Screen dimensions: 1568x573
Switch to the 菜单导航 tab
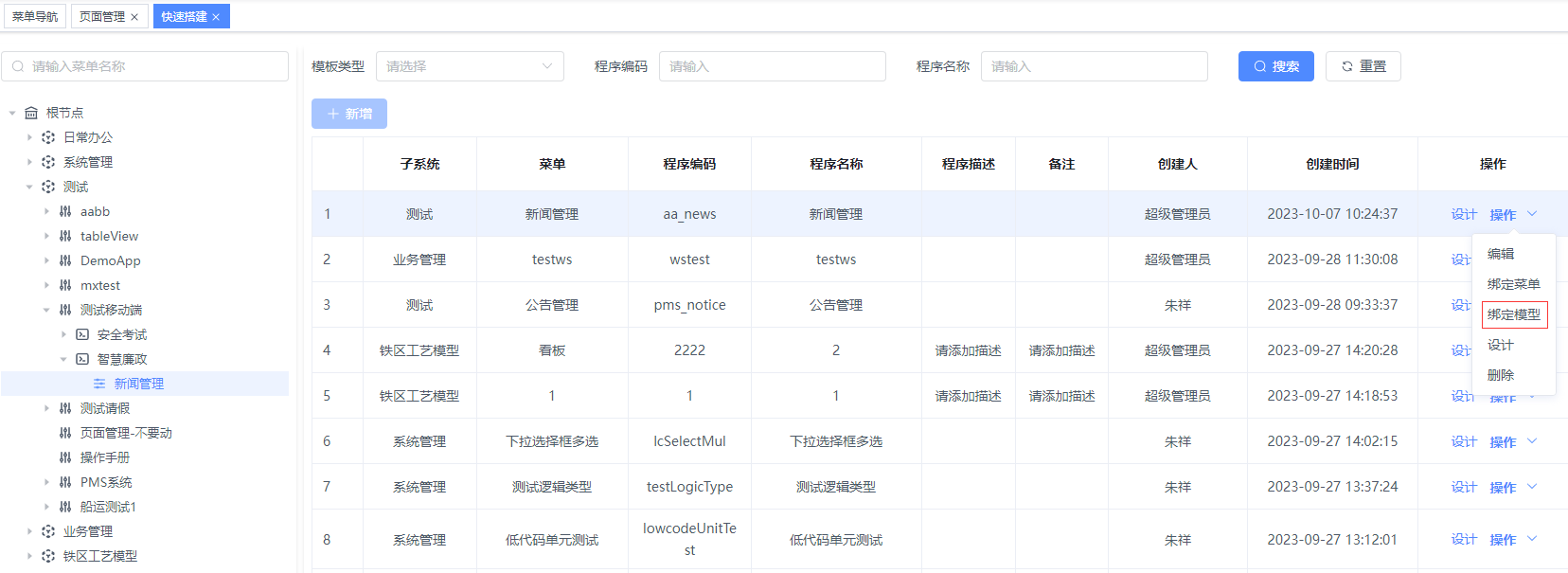[x=35, y=16]
